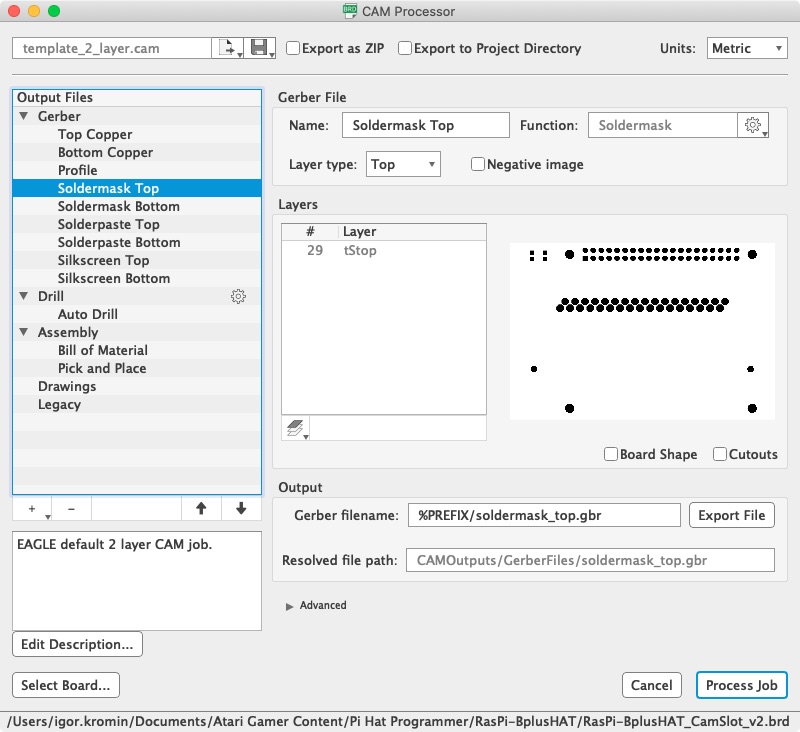The height and width of the screenshot is (732, 800).
Task: Open the load CAM job file icon
Action: [x=228, y=48]
